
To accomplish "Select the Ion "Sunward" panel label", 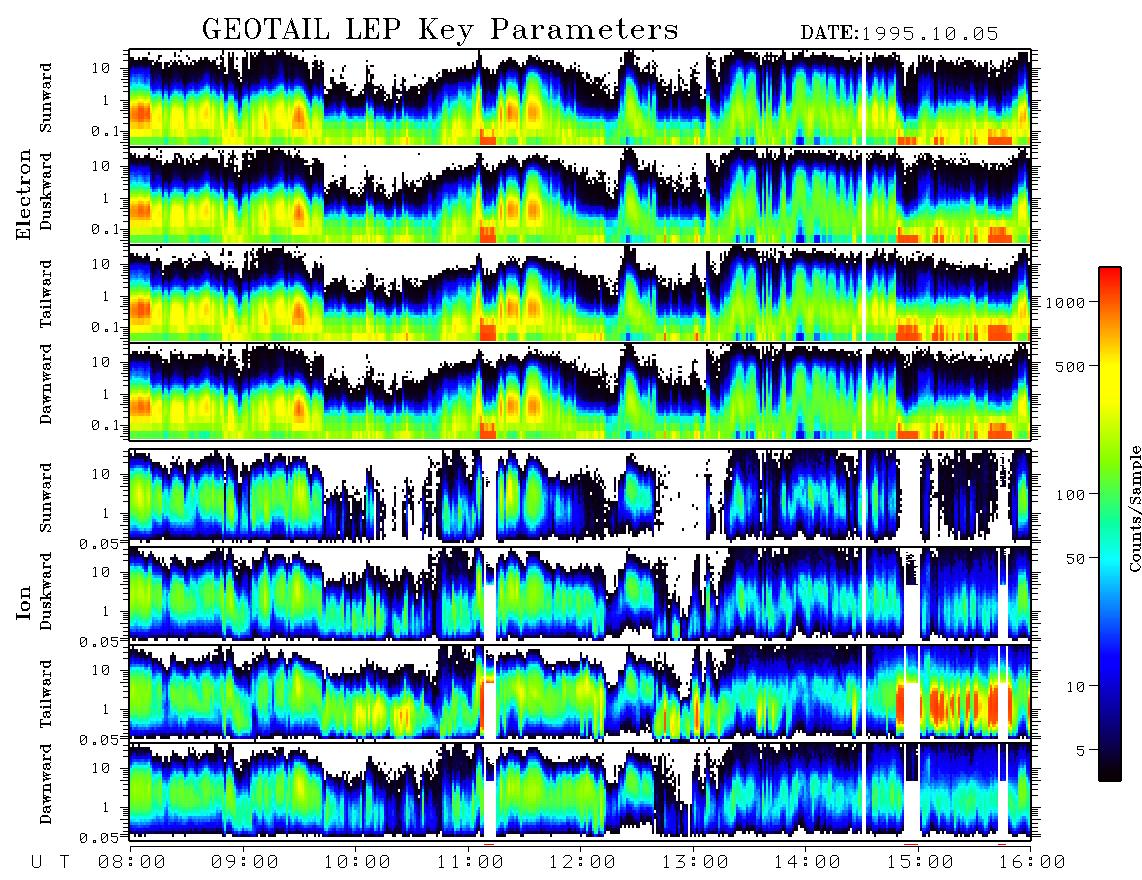I will pyautogui.click(x=46, y=497).
